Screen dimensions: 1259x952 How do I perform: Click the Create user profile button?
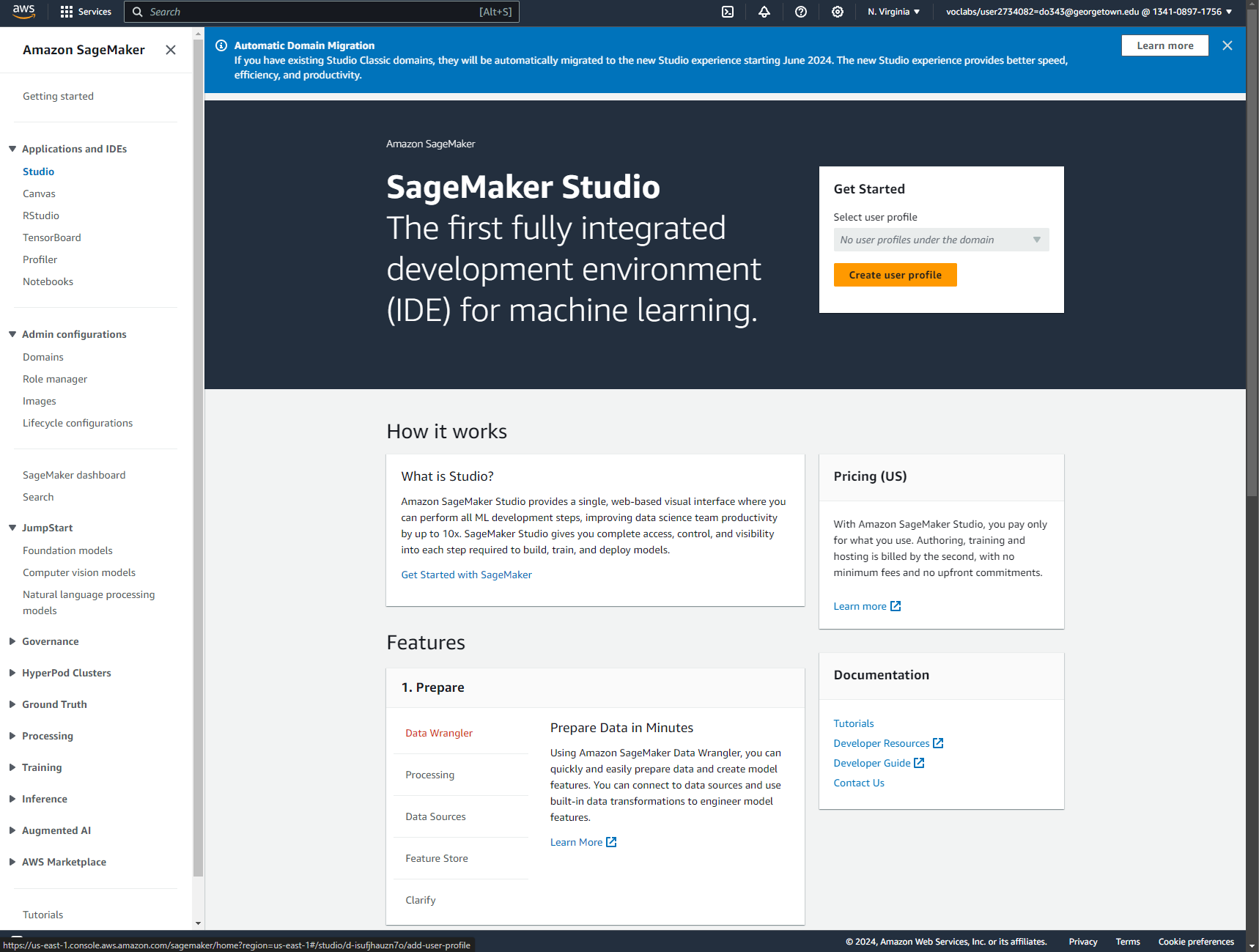(895, 275)
